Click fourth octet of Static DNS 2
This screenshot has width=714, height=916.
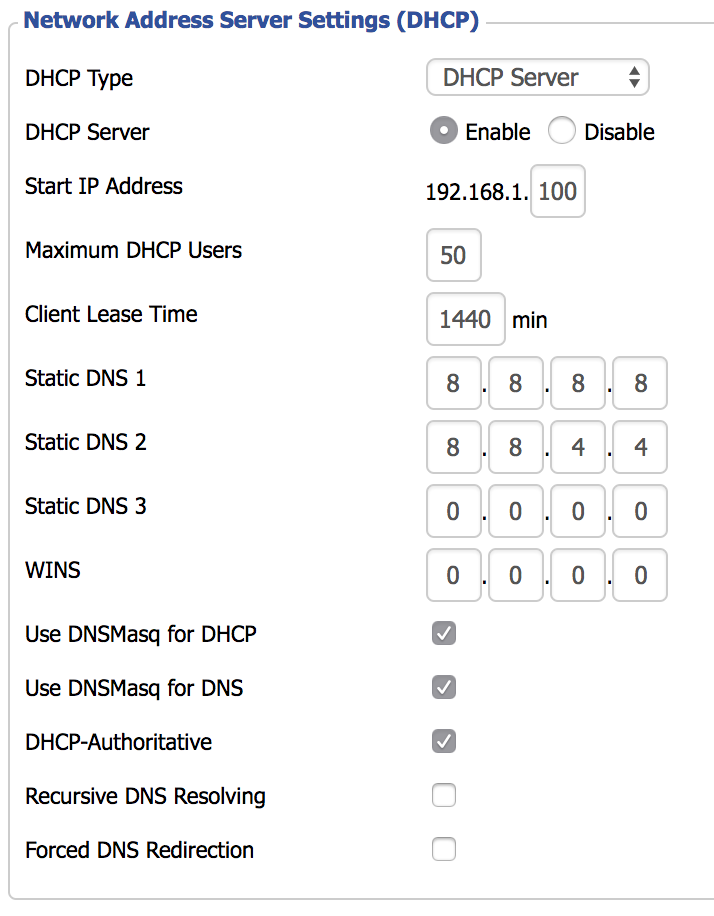point(640,447)
